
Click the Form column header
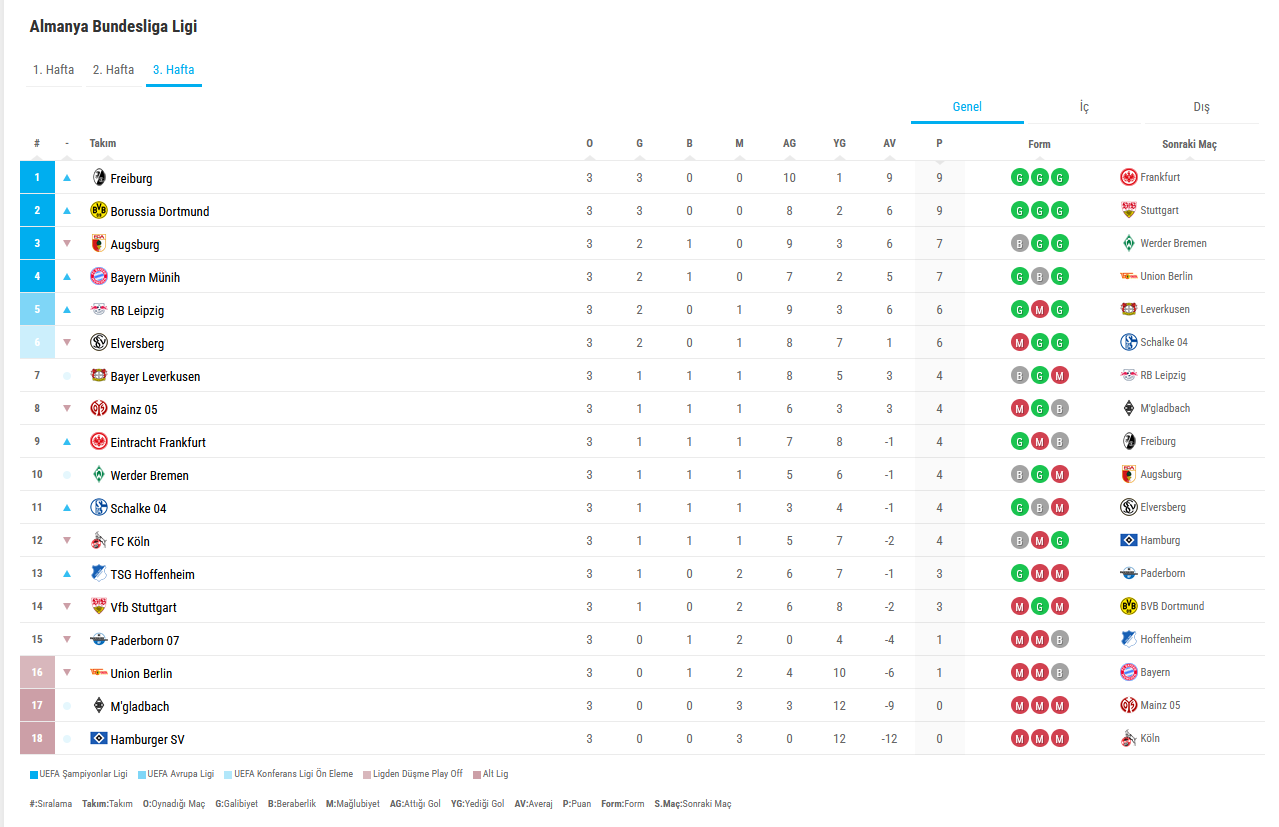click(1039, 144)
